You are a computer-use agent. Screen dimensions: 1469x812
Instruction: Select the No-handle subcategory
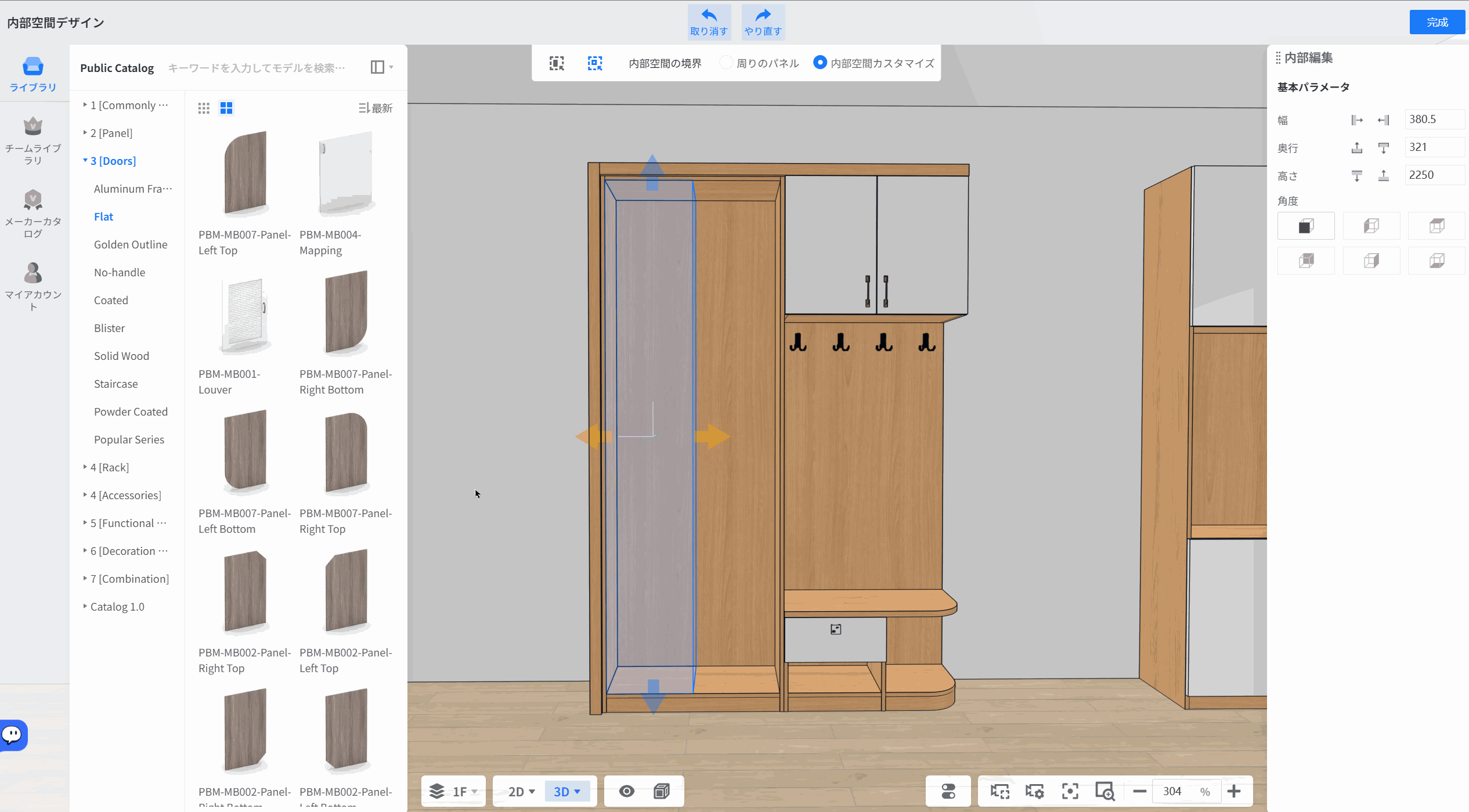pos(120,272)
